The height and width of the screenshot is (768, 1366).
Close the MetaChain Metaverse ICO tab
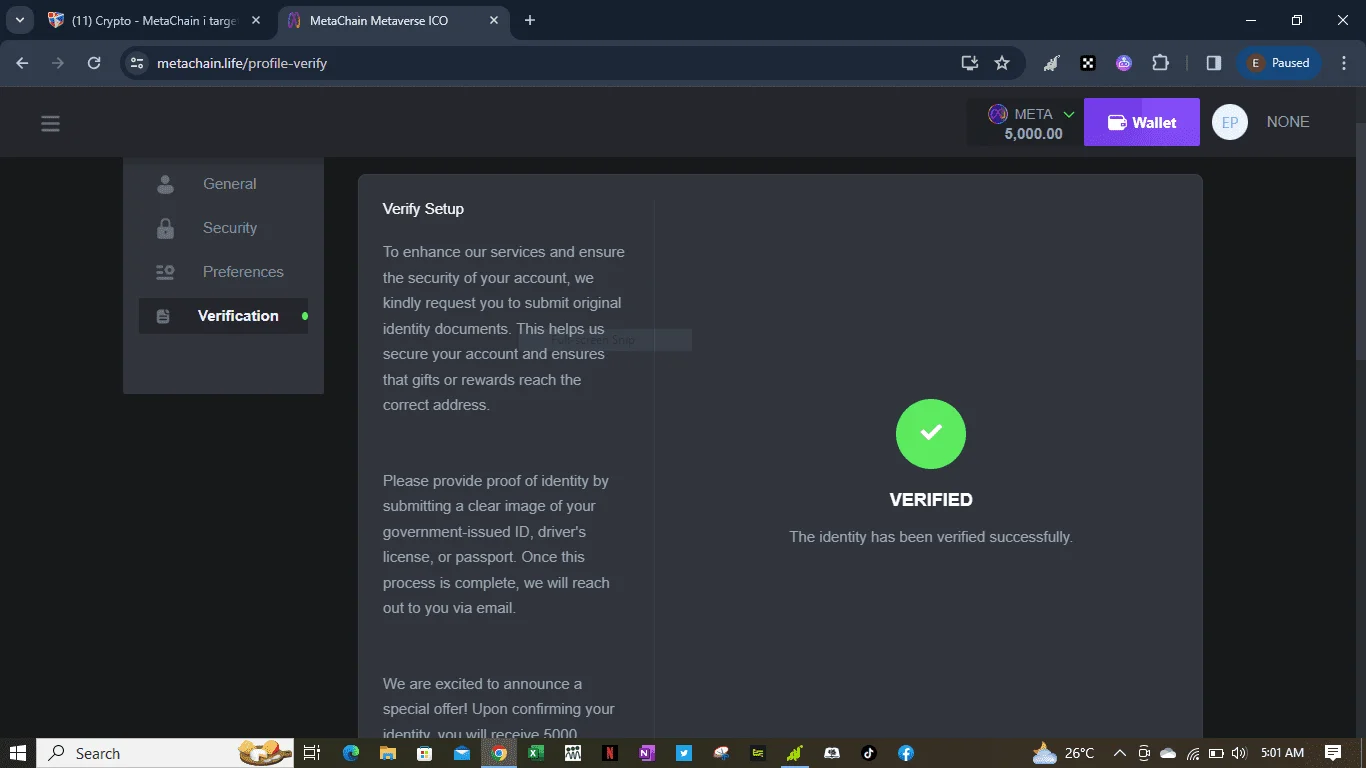tap(494, 20)
